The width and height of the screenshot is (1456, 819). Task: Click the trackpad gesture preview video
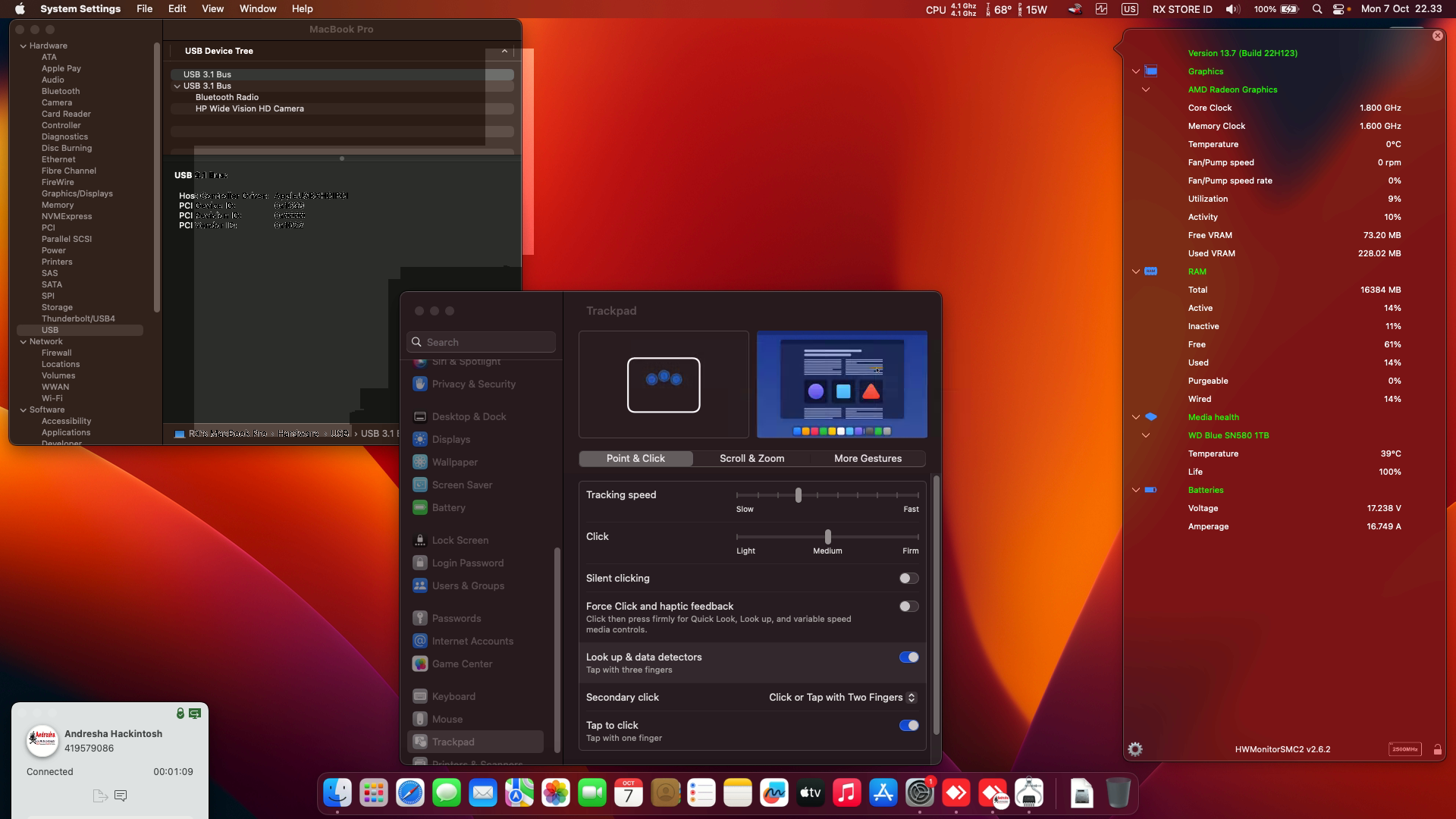point(842,384)
